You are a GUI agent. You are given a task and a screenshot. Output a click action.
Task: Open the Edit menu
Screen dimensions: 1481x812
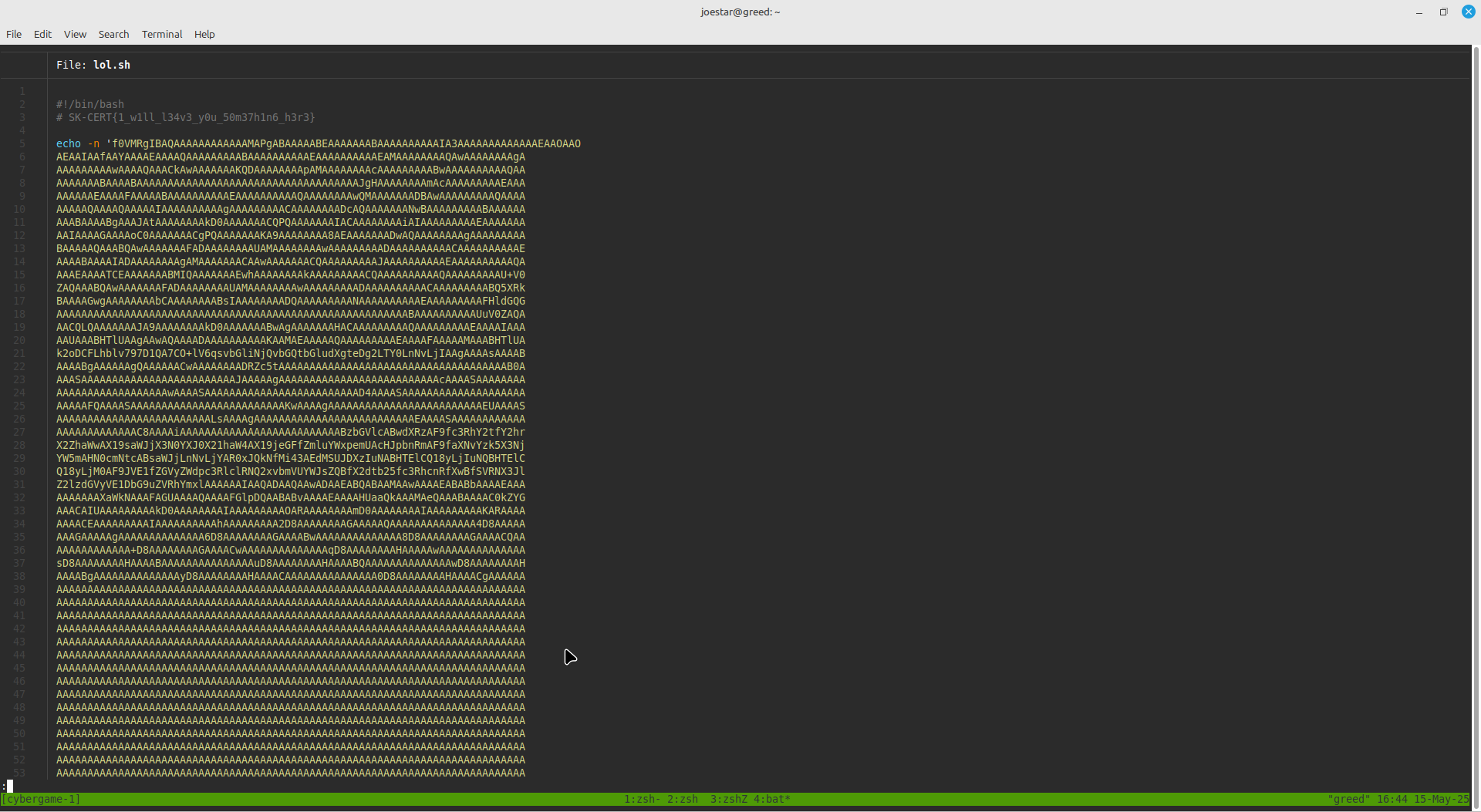pos(42,34)
